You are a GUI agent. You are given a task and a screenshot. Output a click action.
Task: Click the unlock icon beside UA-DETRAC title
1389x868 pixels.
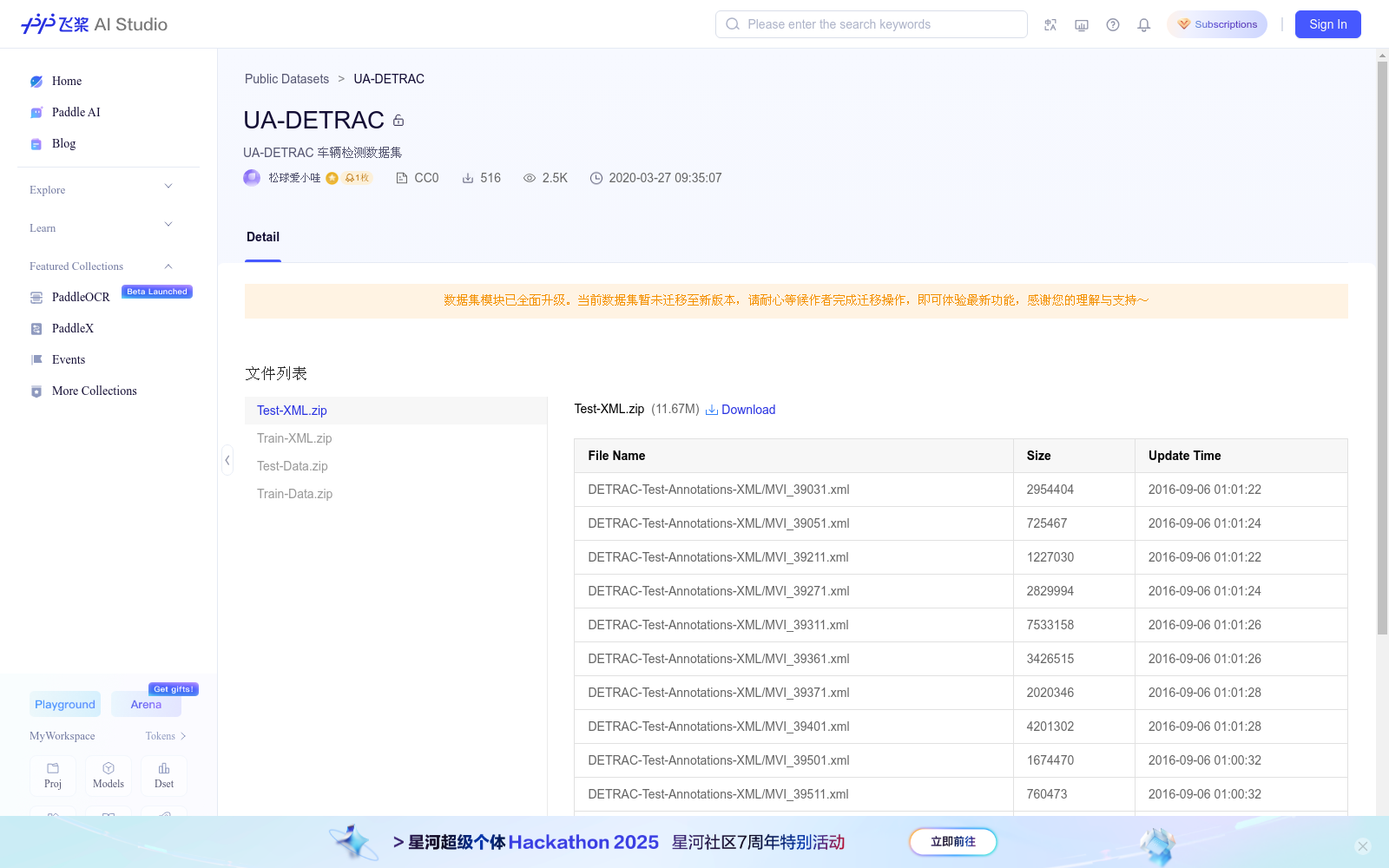[x=398, y=121]
